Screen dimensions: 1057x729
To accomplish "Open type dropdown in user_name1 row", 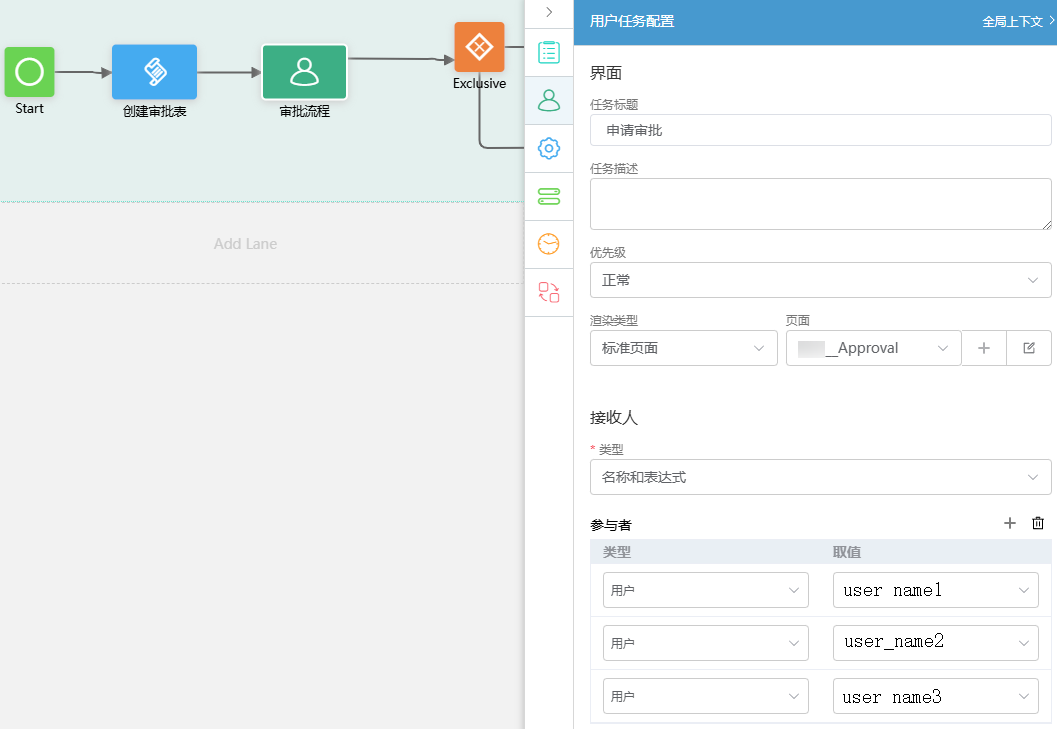I will [706, 590].
